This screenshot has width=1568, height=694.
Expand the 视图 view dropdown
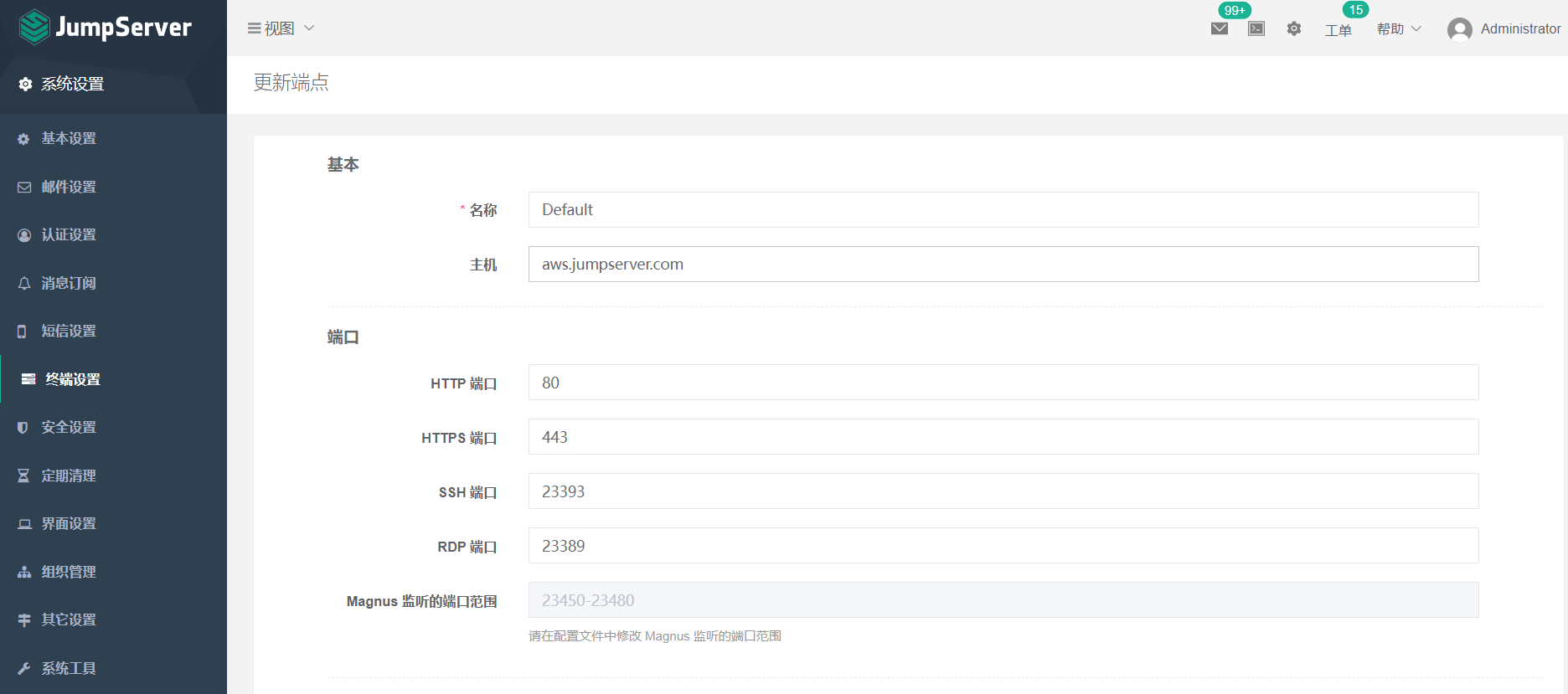281,28
